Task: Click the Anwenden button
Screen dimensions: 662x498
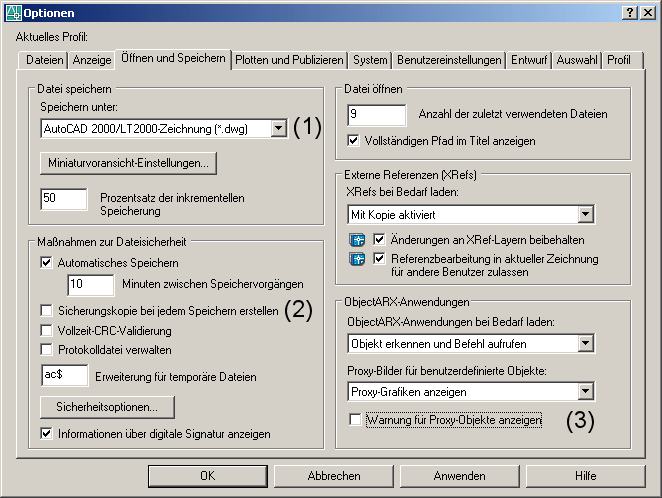Action: click(459, 476)
